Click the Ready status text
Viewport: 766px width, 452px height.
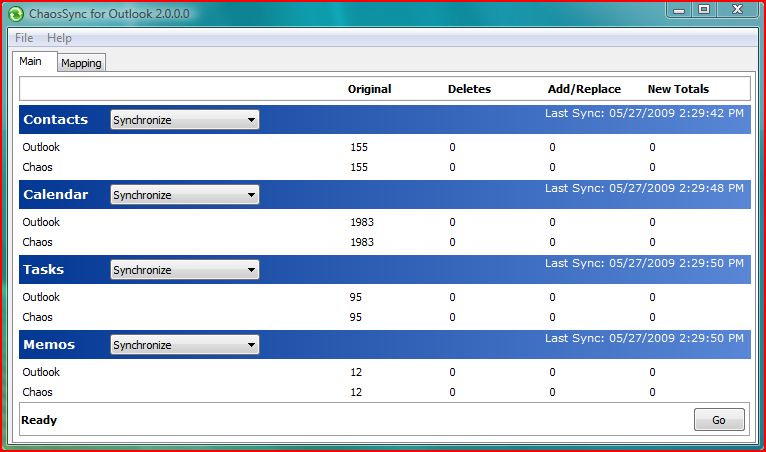pos(39,420)
